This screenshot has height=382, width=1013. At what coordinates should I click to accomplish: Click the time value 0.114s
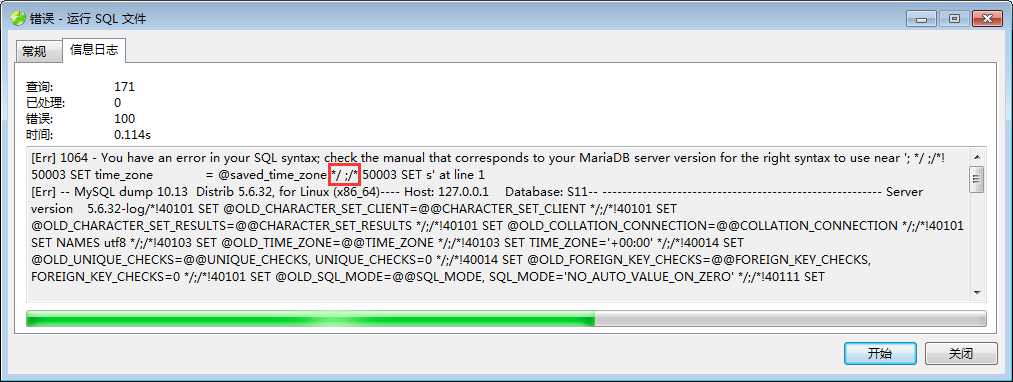[132, 135]
